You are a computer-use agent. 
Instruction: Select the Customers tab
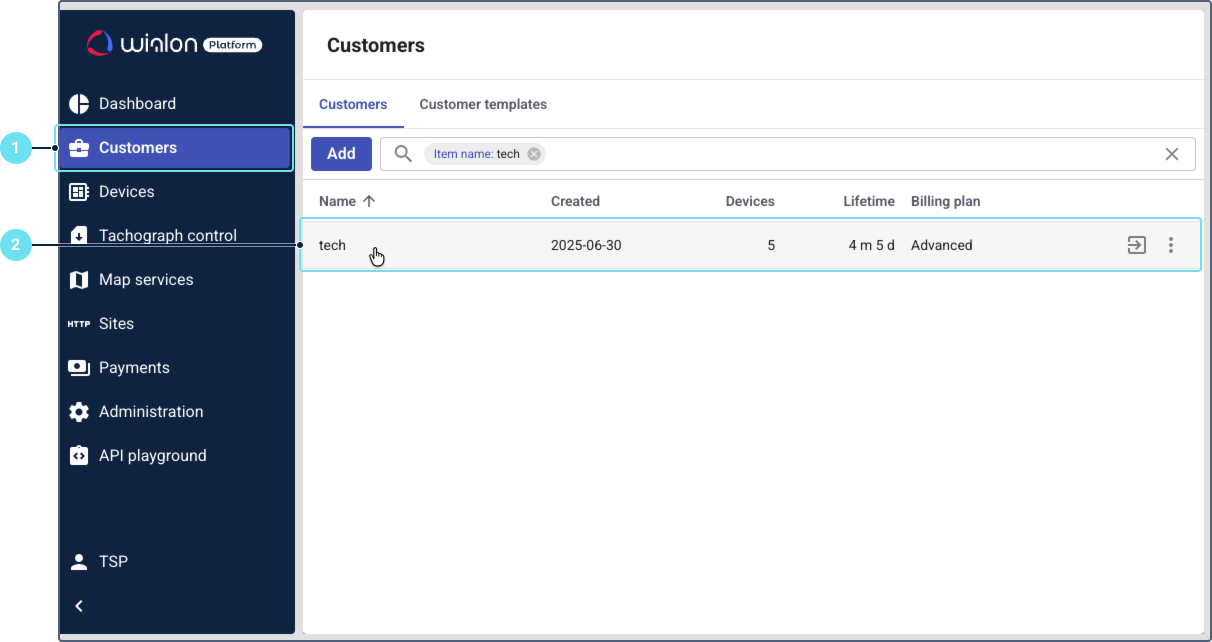click(x=353, y=104)
